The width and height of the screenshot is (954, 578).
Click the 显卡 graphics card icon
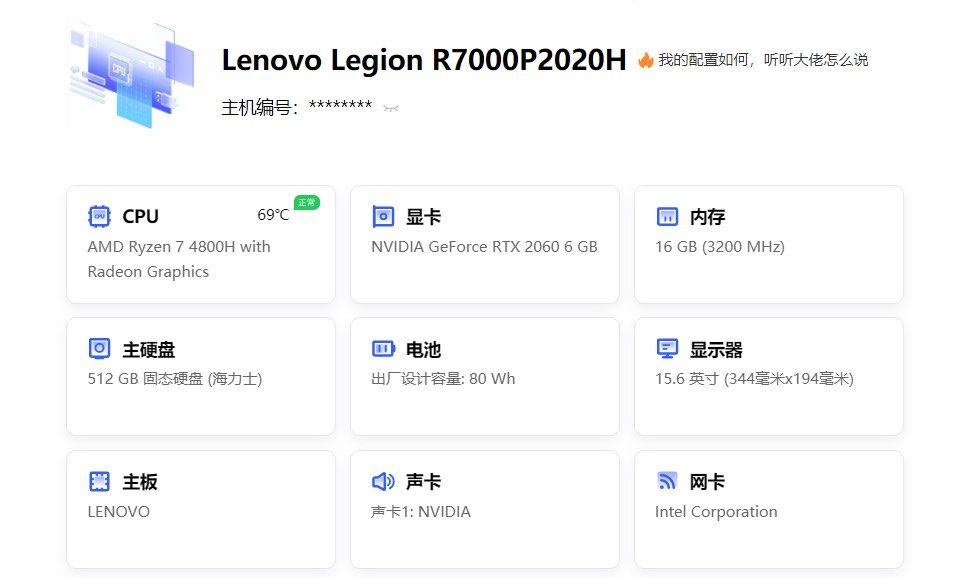pos(383,216)
